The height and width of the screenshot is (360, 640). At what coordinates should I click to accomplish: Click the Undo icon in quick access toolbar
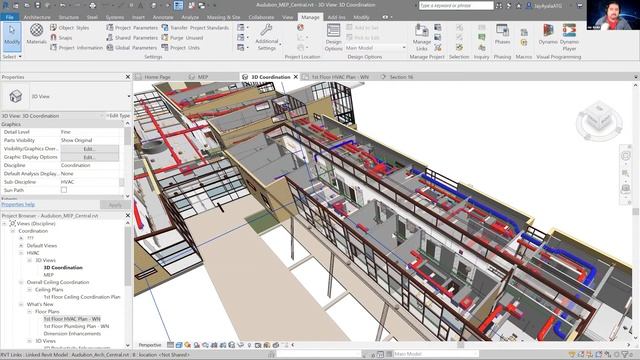62,5
